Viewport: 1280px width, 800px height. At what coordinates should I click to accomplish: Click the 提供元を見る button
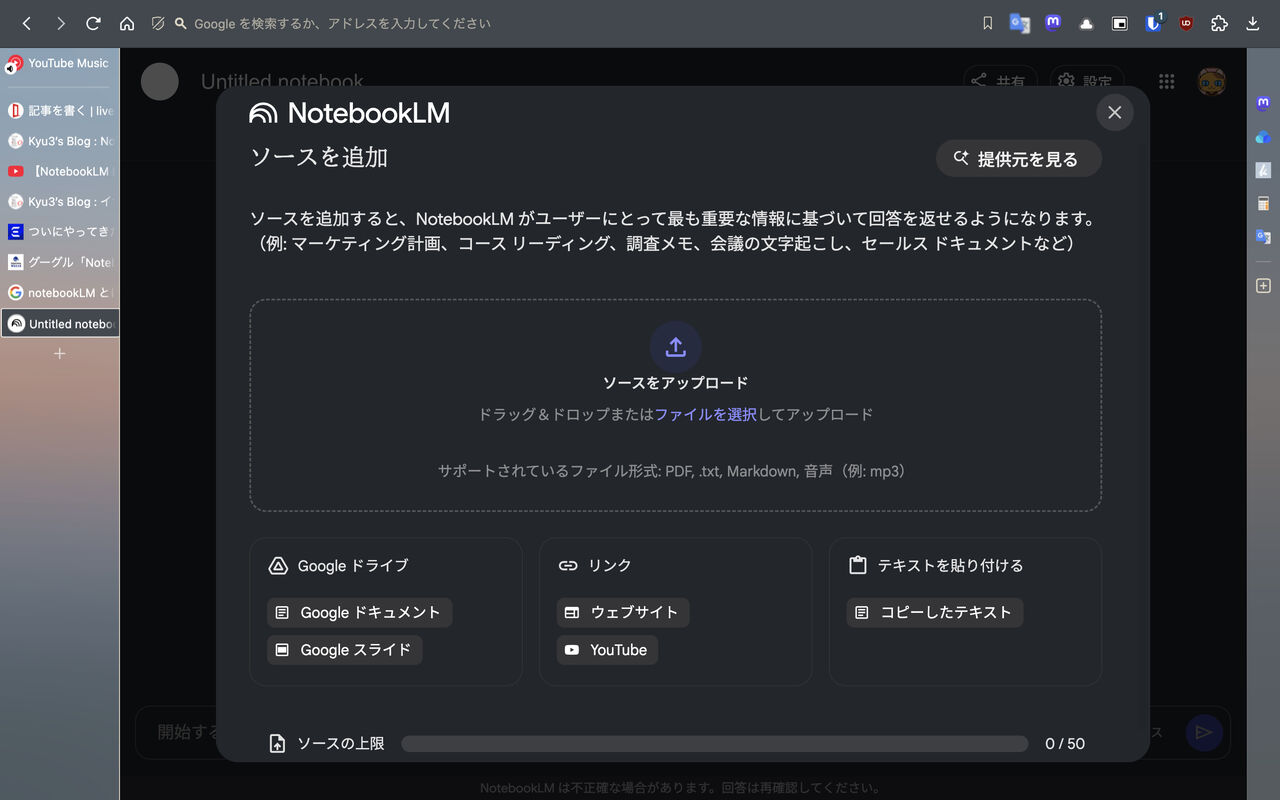(1018, 159)
